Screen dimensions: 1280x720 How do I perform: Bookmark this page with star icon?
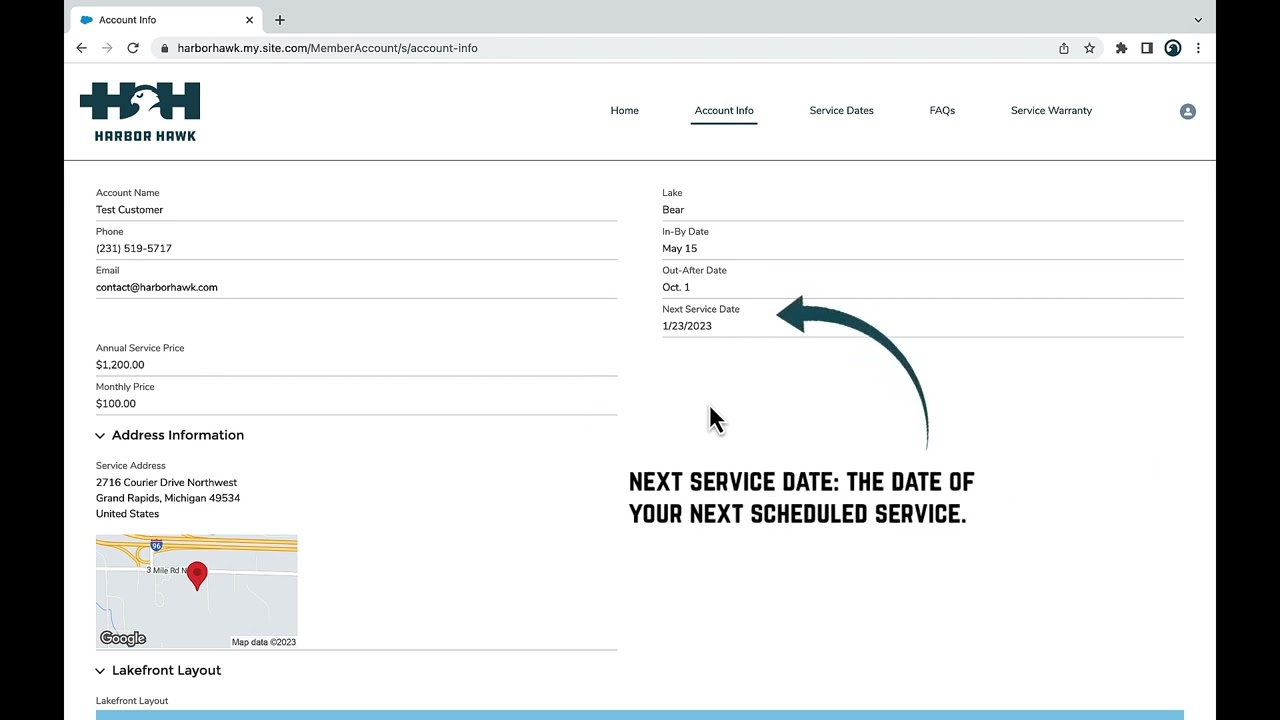pos(1090,48)
